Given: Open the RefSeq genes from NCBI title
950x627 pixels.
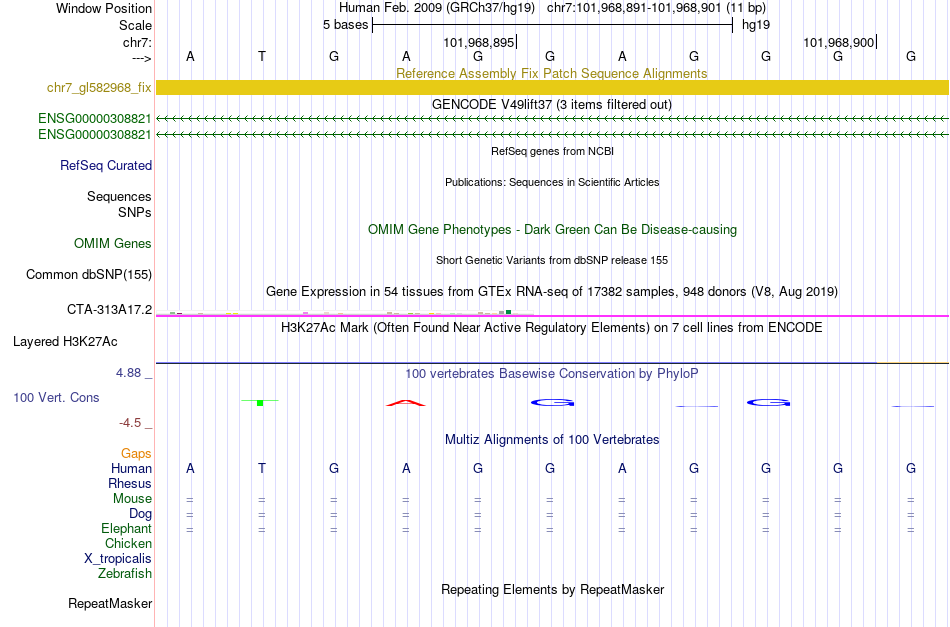Looking at the screenshot, I should [552, 151].
